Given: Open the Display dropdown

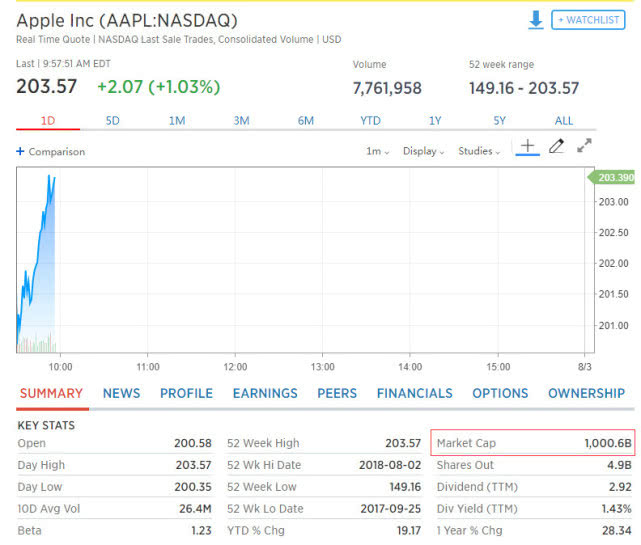Looking at the screenshot, I should tap(423, 151).
